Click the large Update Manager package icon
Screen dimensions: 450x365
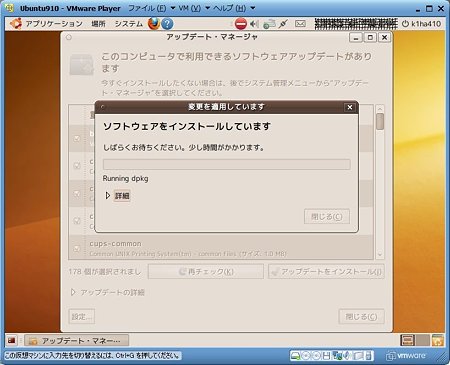[82, 65]
